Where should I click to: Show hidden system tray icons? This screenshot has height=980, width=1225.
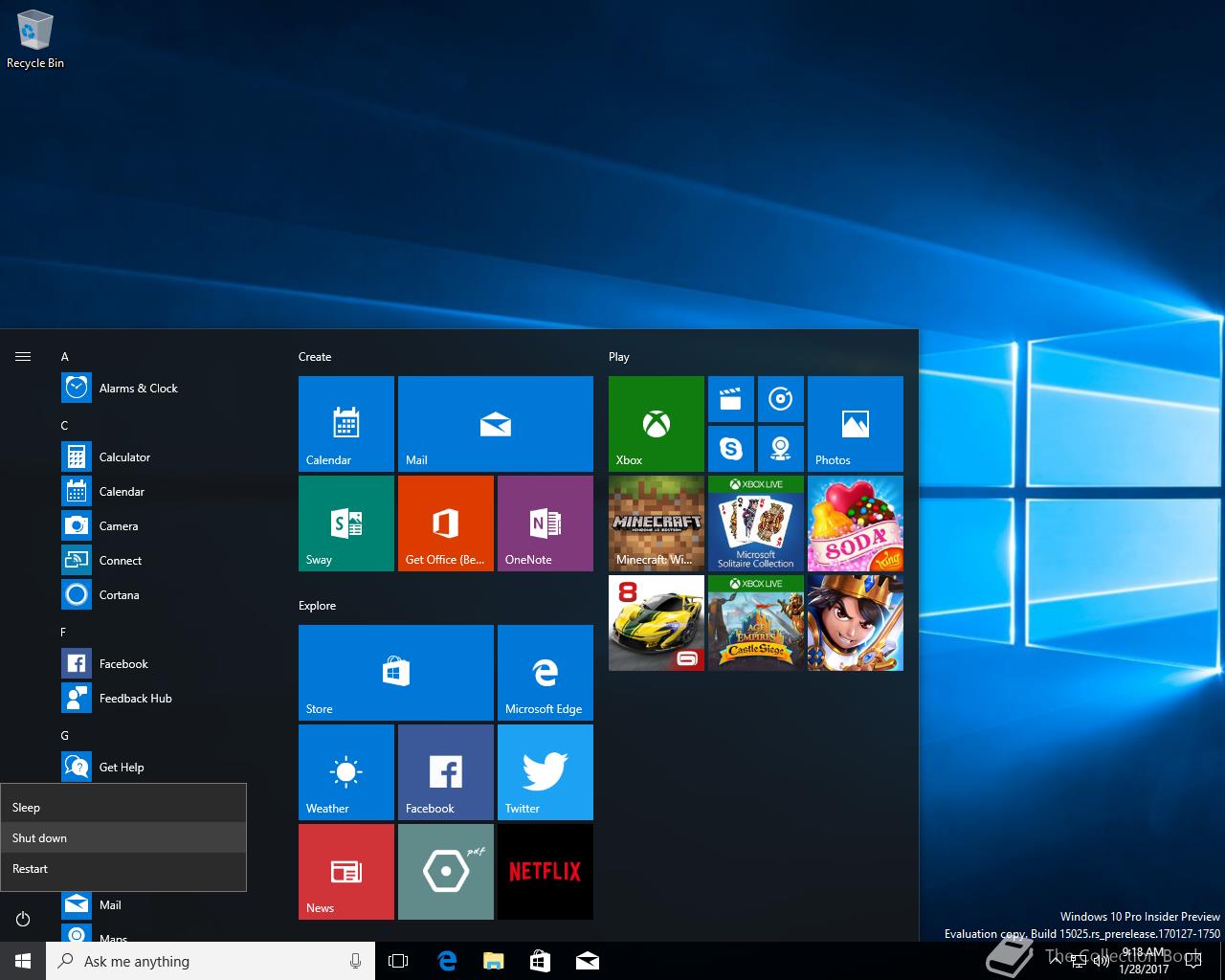1055,961
